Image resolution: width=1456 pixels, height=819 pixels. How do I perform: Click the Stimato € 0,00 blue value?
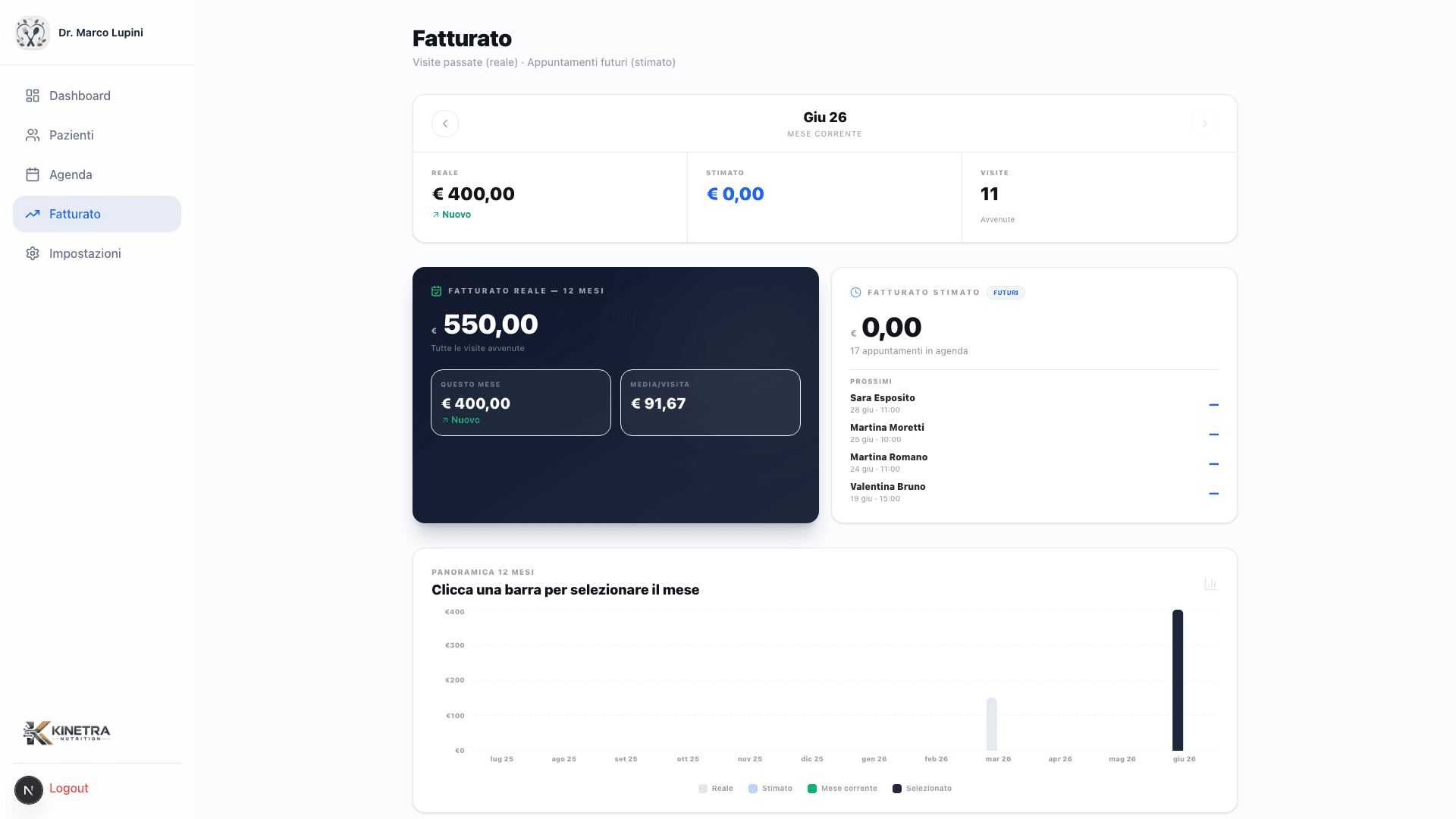coord(736,194)
